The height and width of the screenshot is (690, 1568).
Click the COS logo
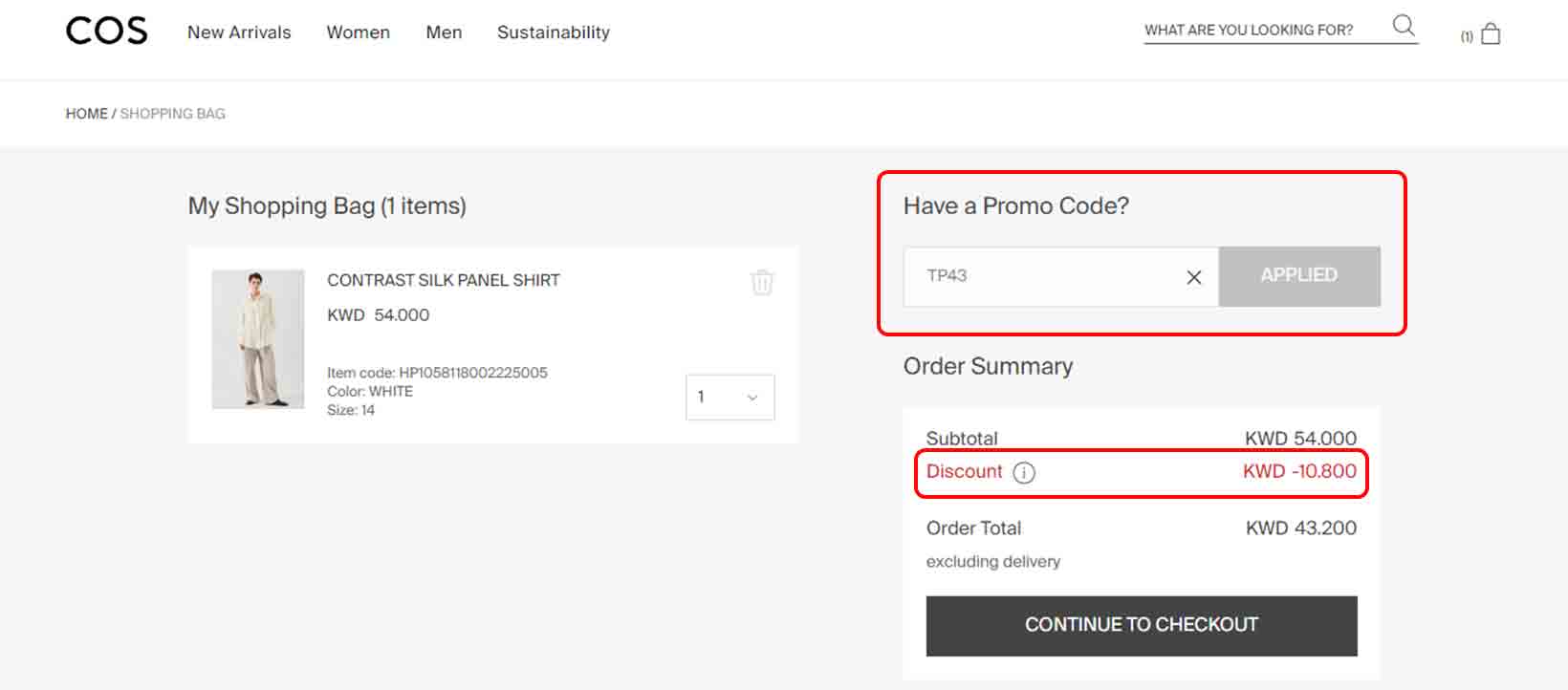point(106,31)
